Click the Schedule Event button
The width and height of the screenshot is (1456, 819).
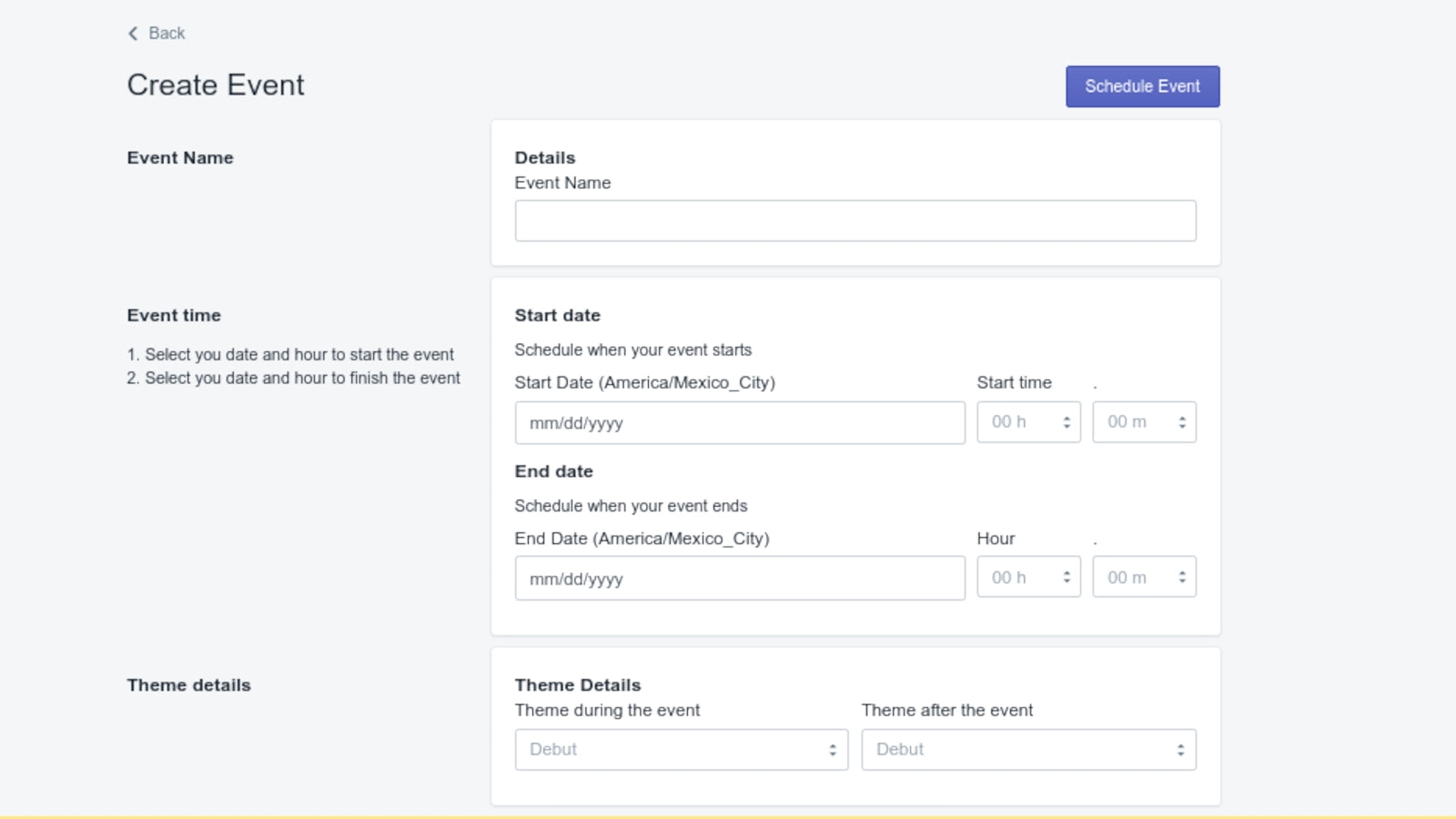click(1142, 86)
